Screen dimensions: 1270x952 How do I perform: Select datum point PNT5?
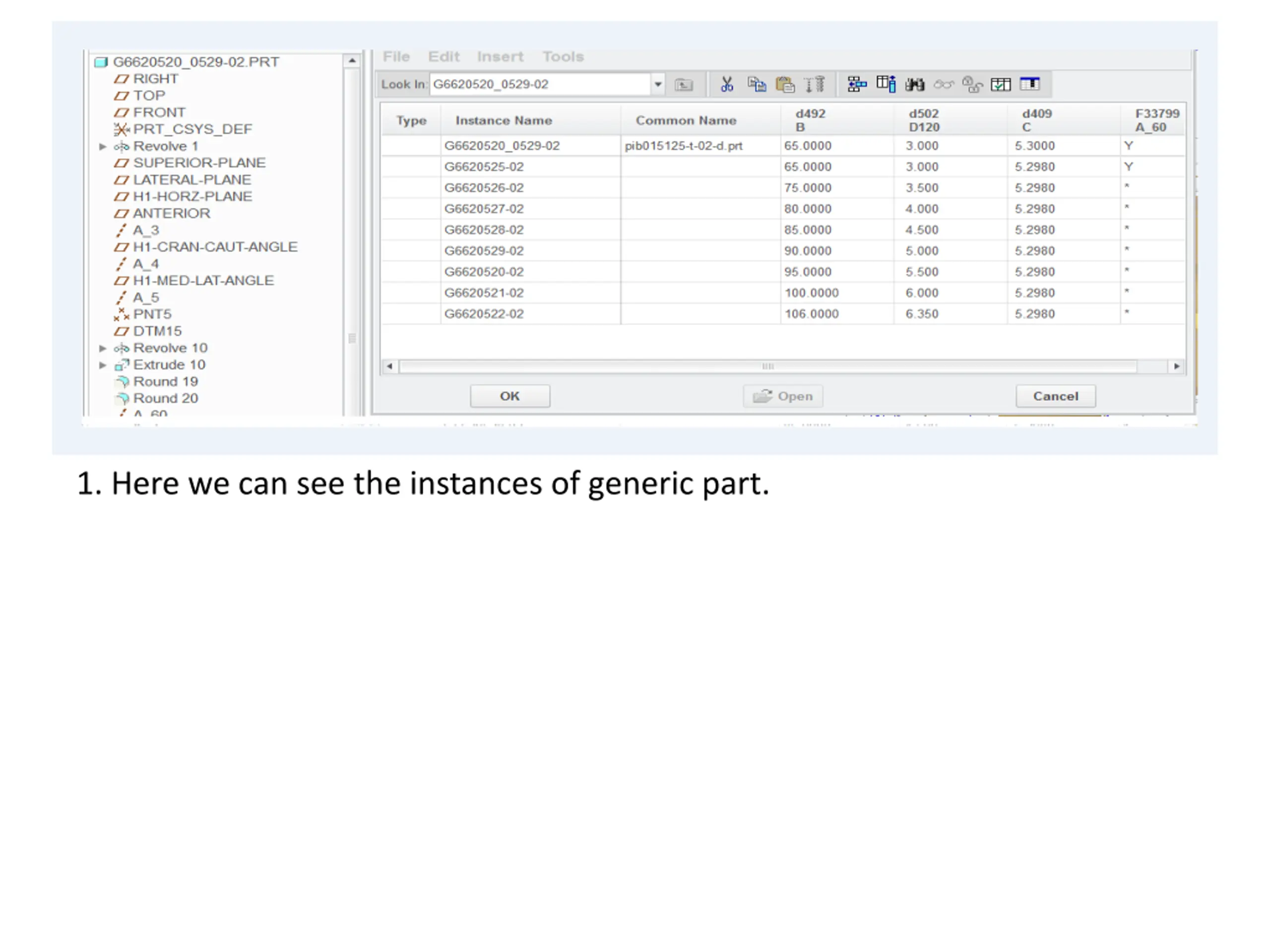click(152, 314)
